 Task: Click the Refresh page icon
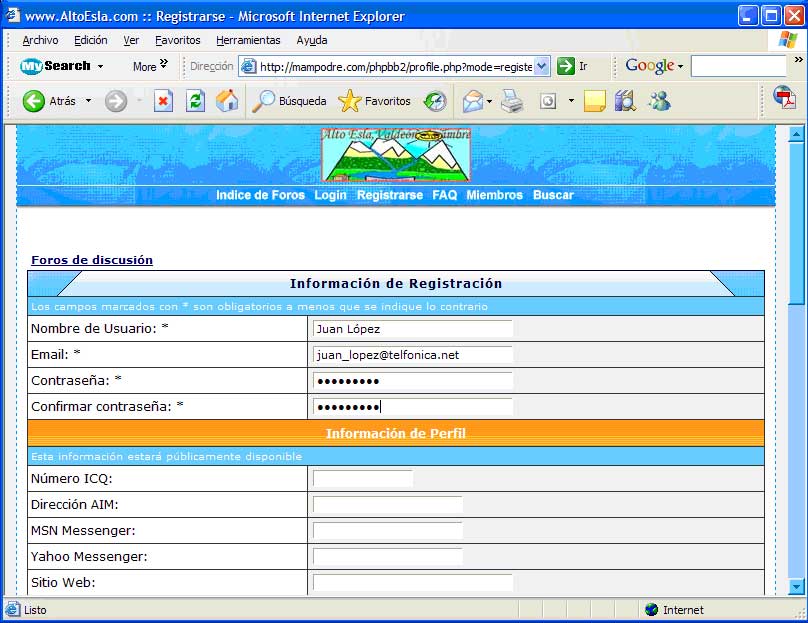(196, 101)
